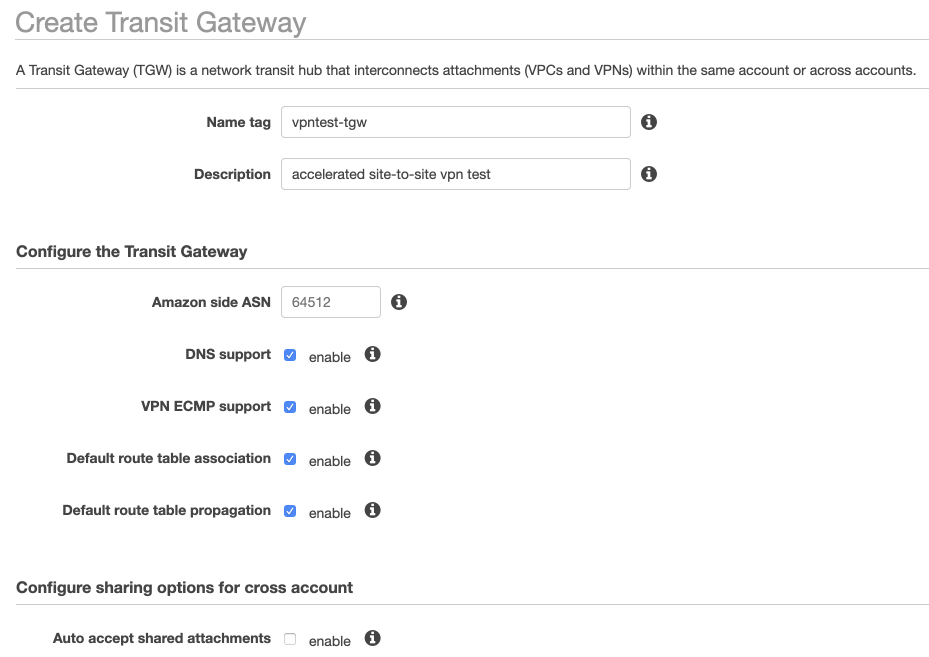Show the VPN ECMP support info tooltip
Viewport: 929px width, 657px height.
[x=373, y=406]
